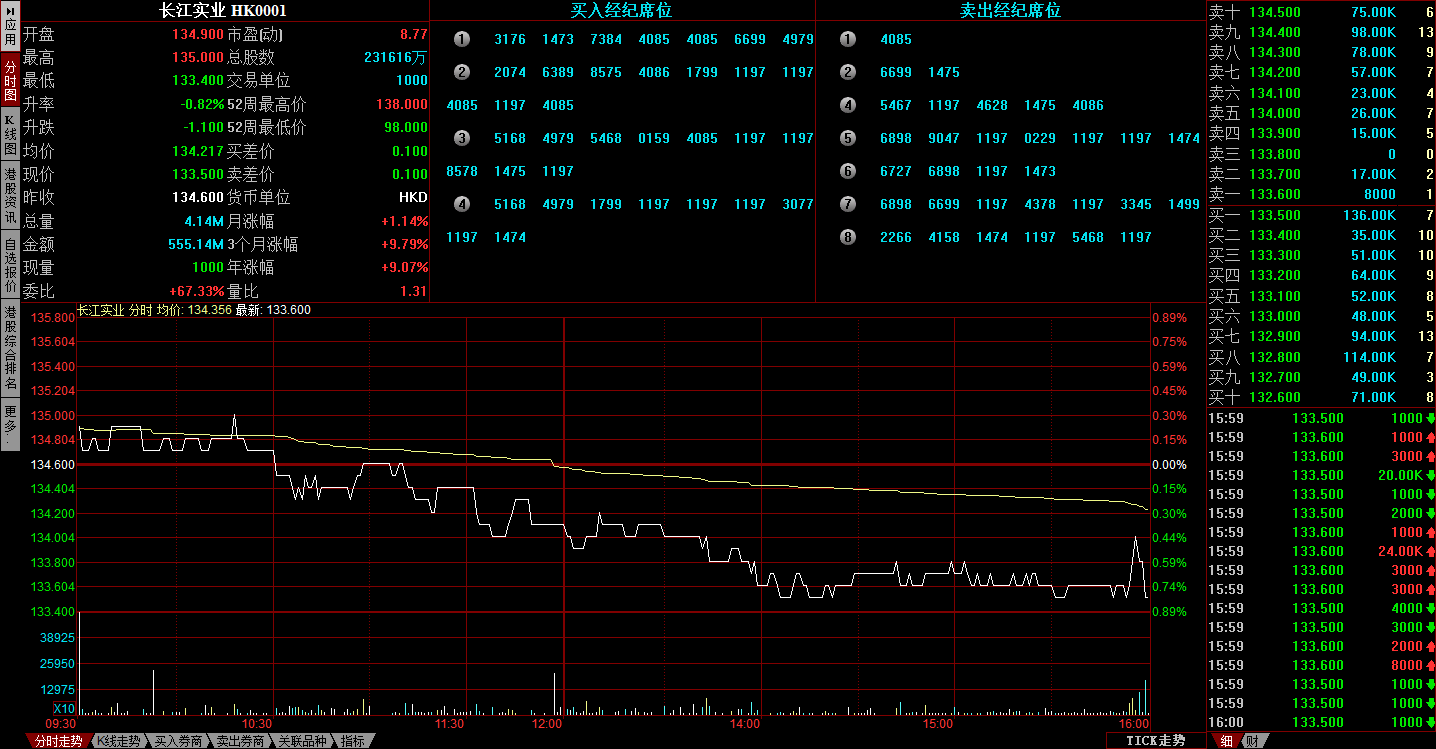
Task: Select the 指标 bottom tab
Action: [353, 741]
